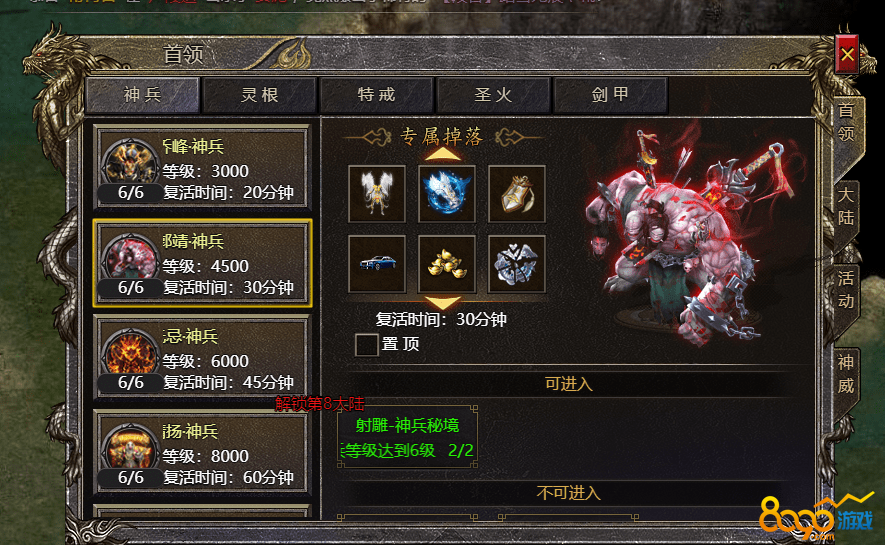Select the blue car drop item icon
Viewport: 885px width, 545px height.
click(377, 264)
